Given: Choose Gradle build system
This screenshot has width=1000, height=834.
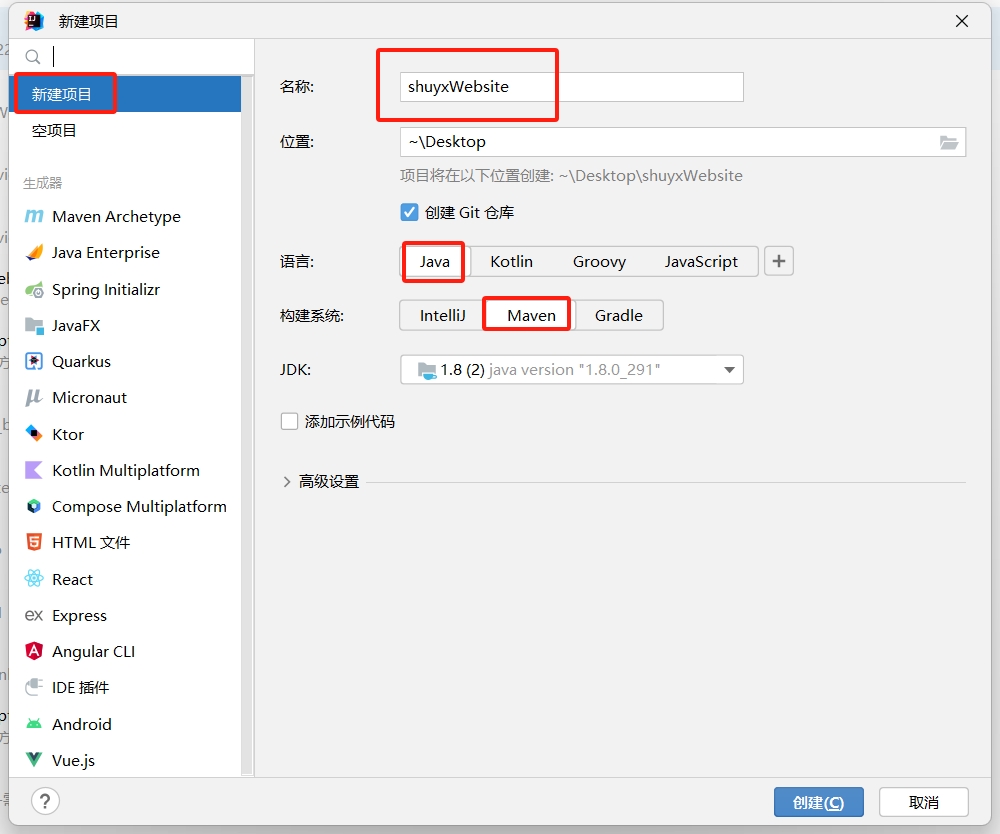Looking at the screenshot, I should (619, 316).
